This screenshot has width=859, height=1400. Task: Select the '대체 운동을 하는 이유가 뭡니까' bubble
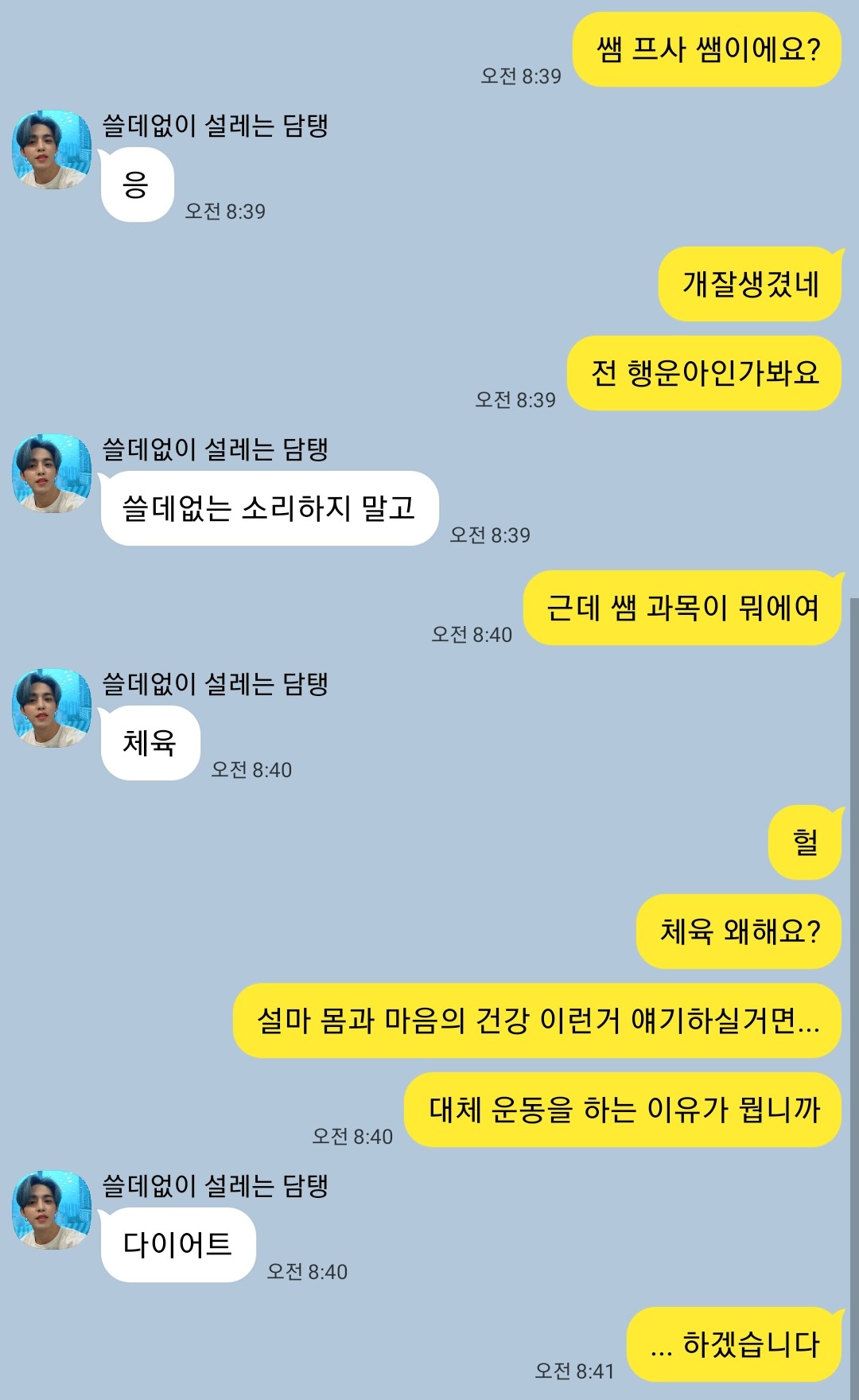623,1110
